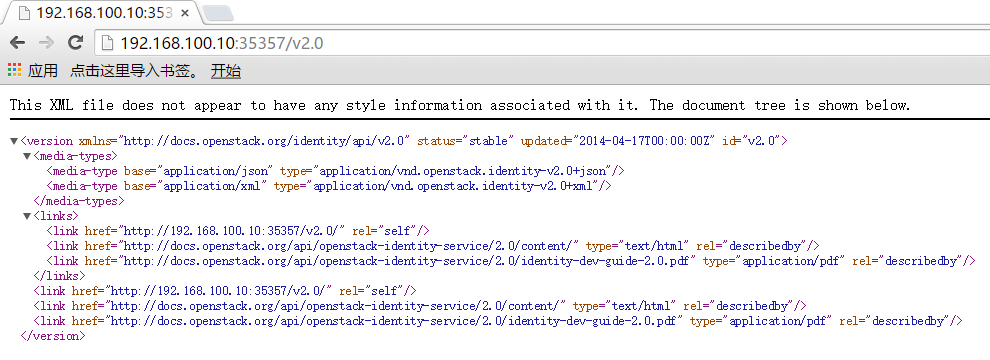
Task: Click the identity-dev-guide-2.0.pdf line inside links
Action: 511,261
